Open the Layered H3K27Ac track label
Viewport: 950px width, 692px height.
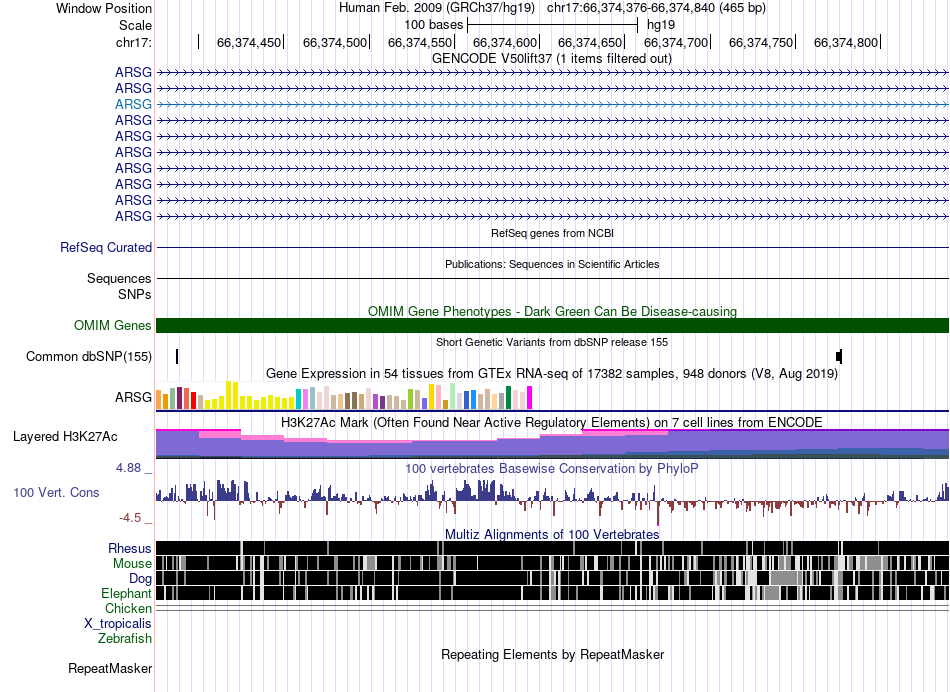[x=65, y=436]
